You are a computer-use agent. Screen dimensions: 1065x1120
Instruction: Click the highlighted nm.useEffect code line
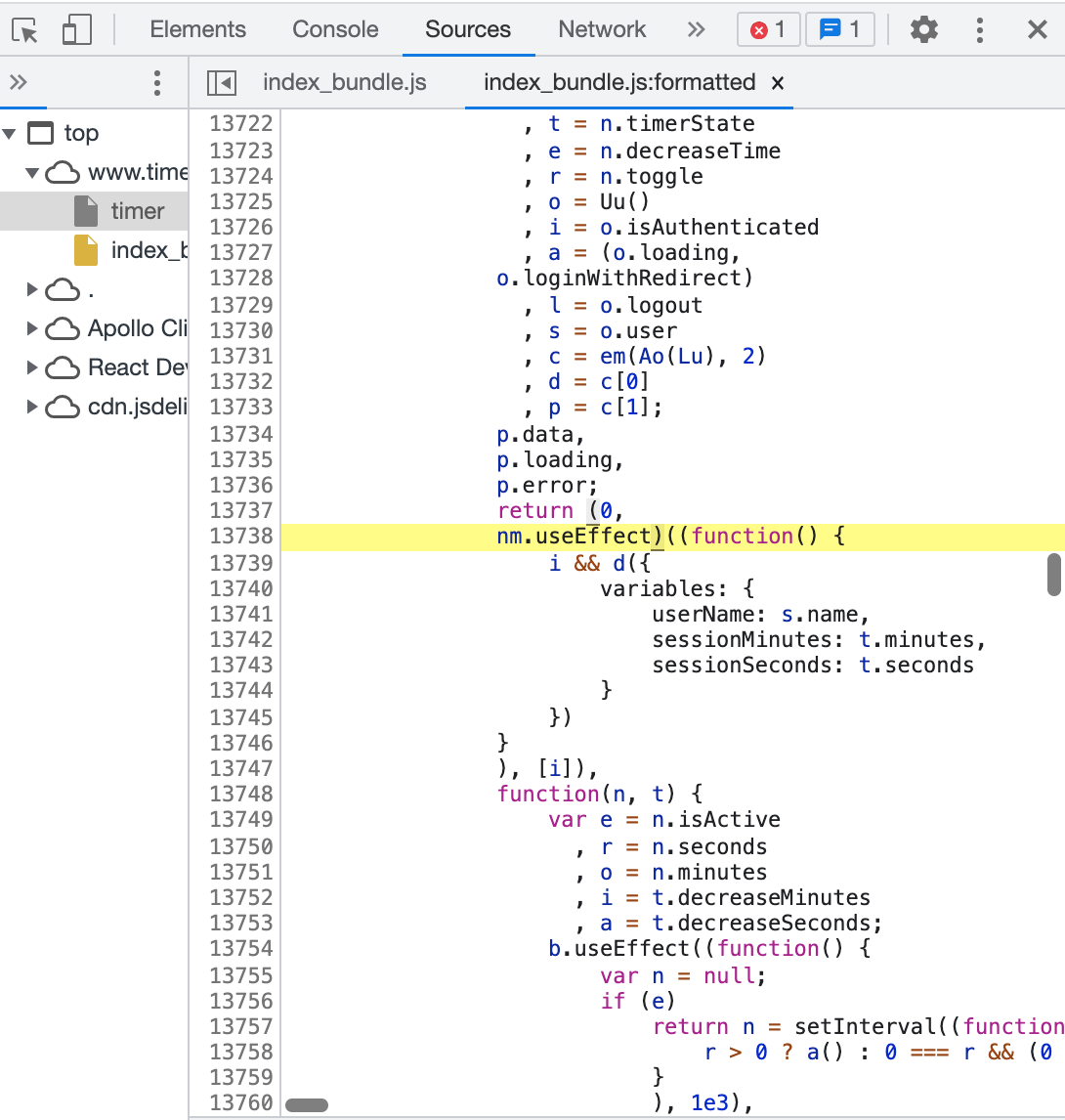tap(672, 538)
